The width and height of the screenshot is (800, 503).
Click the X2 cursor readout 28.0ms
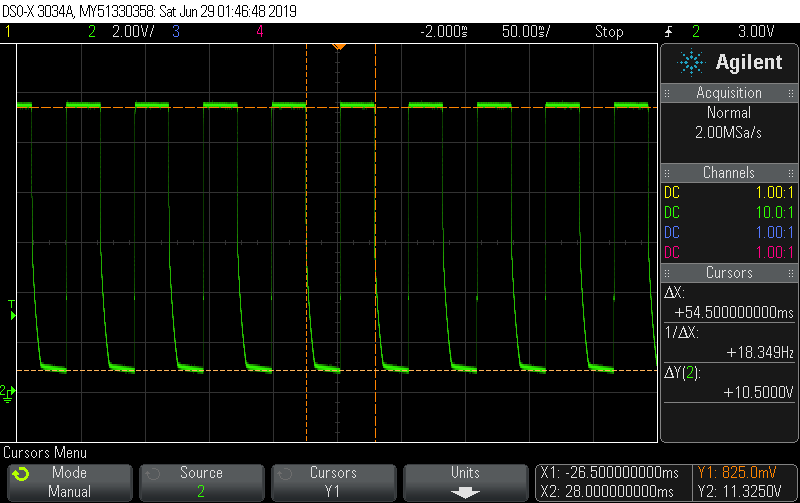[x=607, y=492]
